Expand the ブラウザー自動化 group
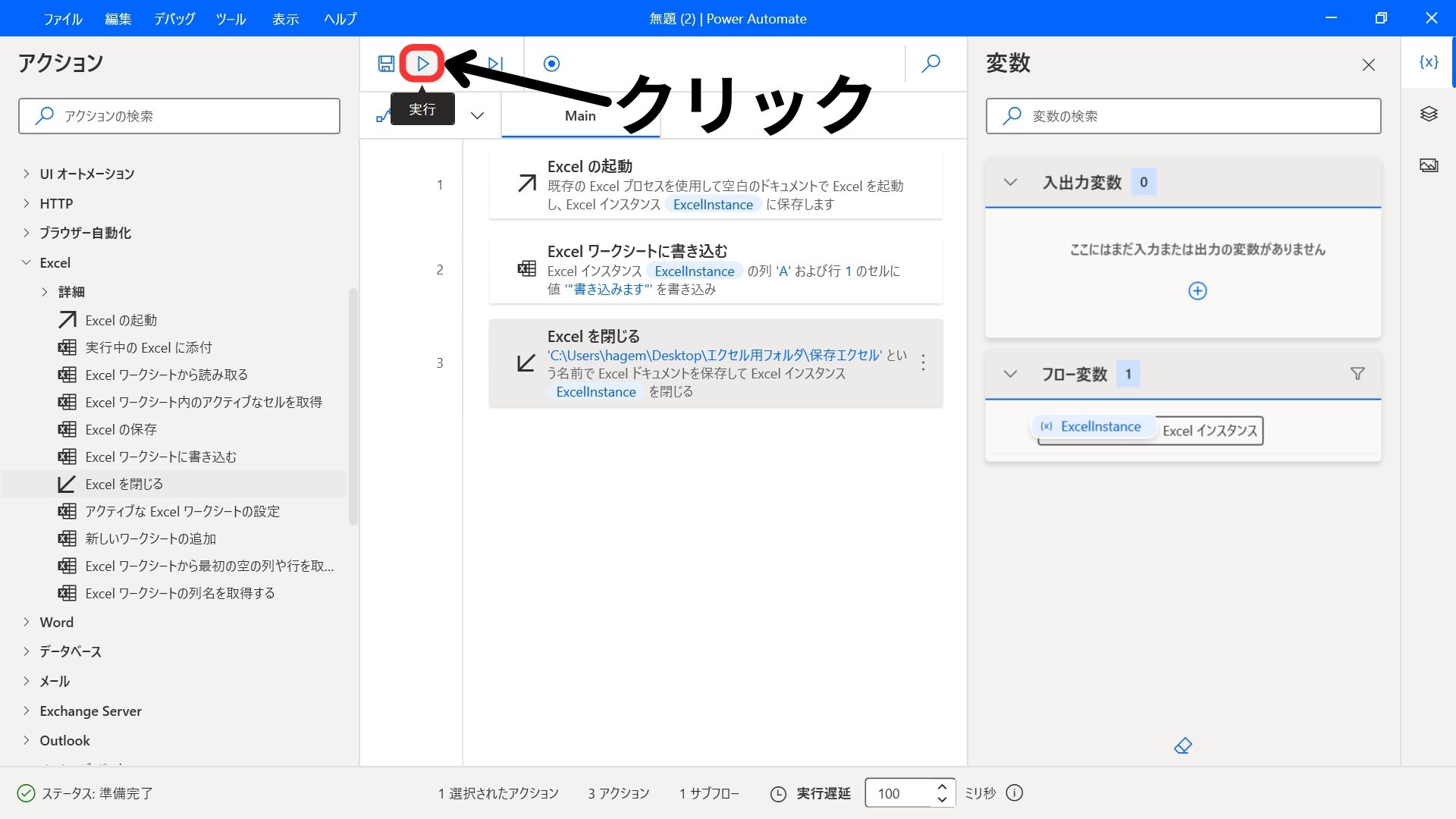The image size is (1456, 819). click(27, 233)
